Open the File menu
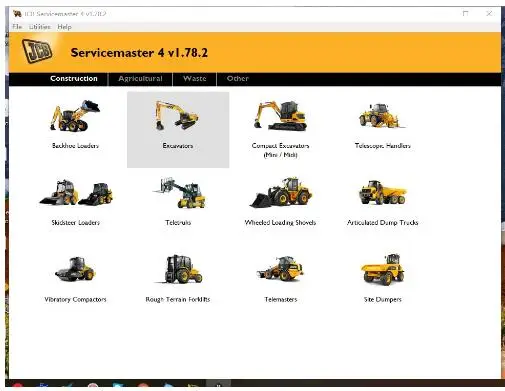Screen dimensions: 505x391 point(17,27)
